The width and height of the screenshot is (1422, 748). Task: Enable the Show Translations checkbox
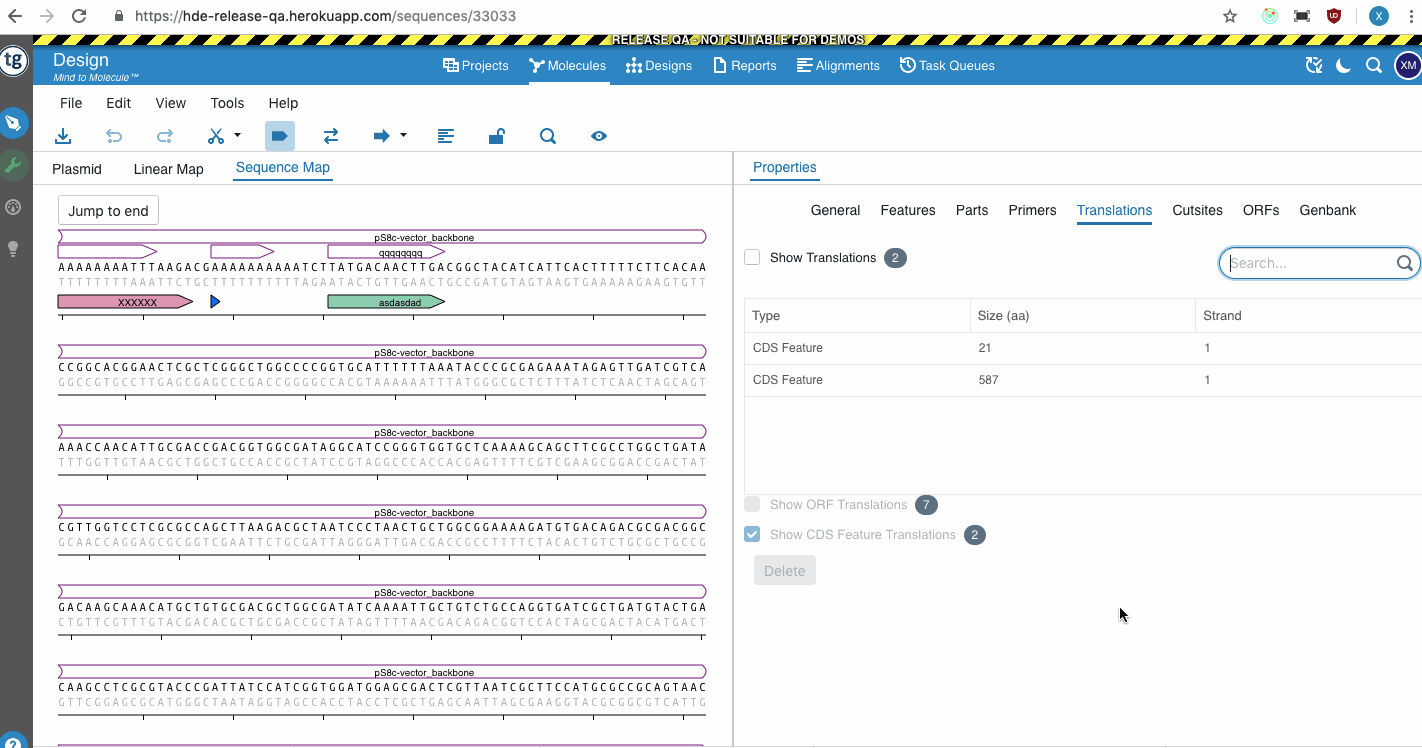point(752,257)
